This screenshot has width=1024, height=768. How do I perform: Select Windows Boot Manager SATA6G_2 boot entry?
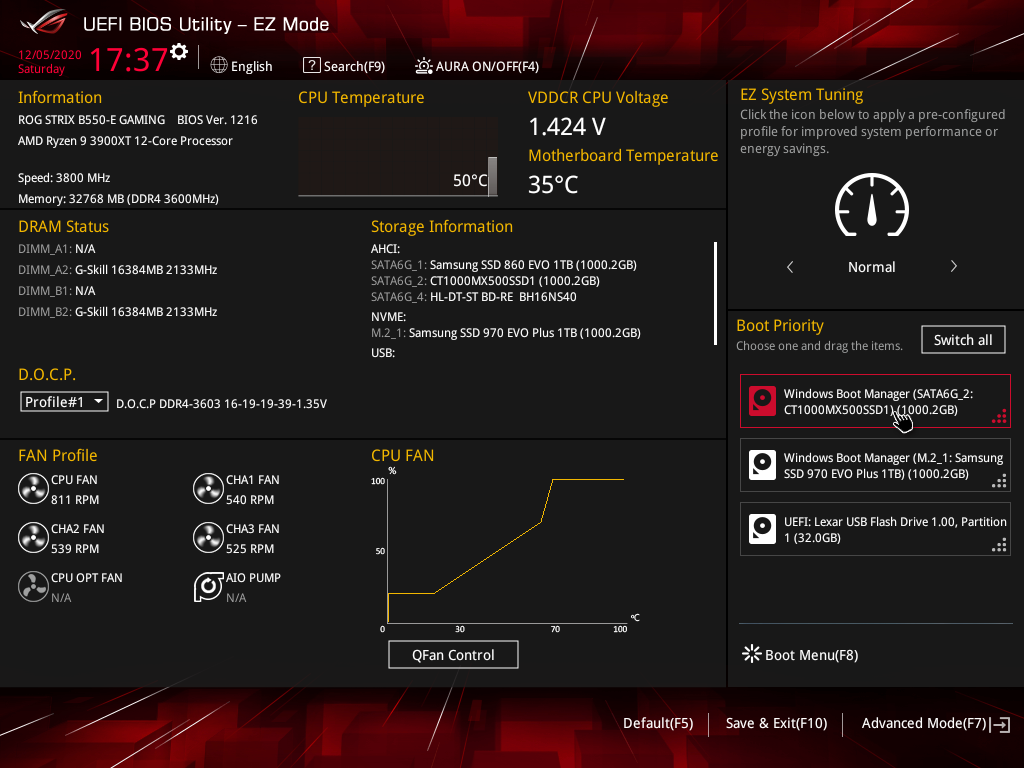pyautogui.click(x=875, y=401)
